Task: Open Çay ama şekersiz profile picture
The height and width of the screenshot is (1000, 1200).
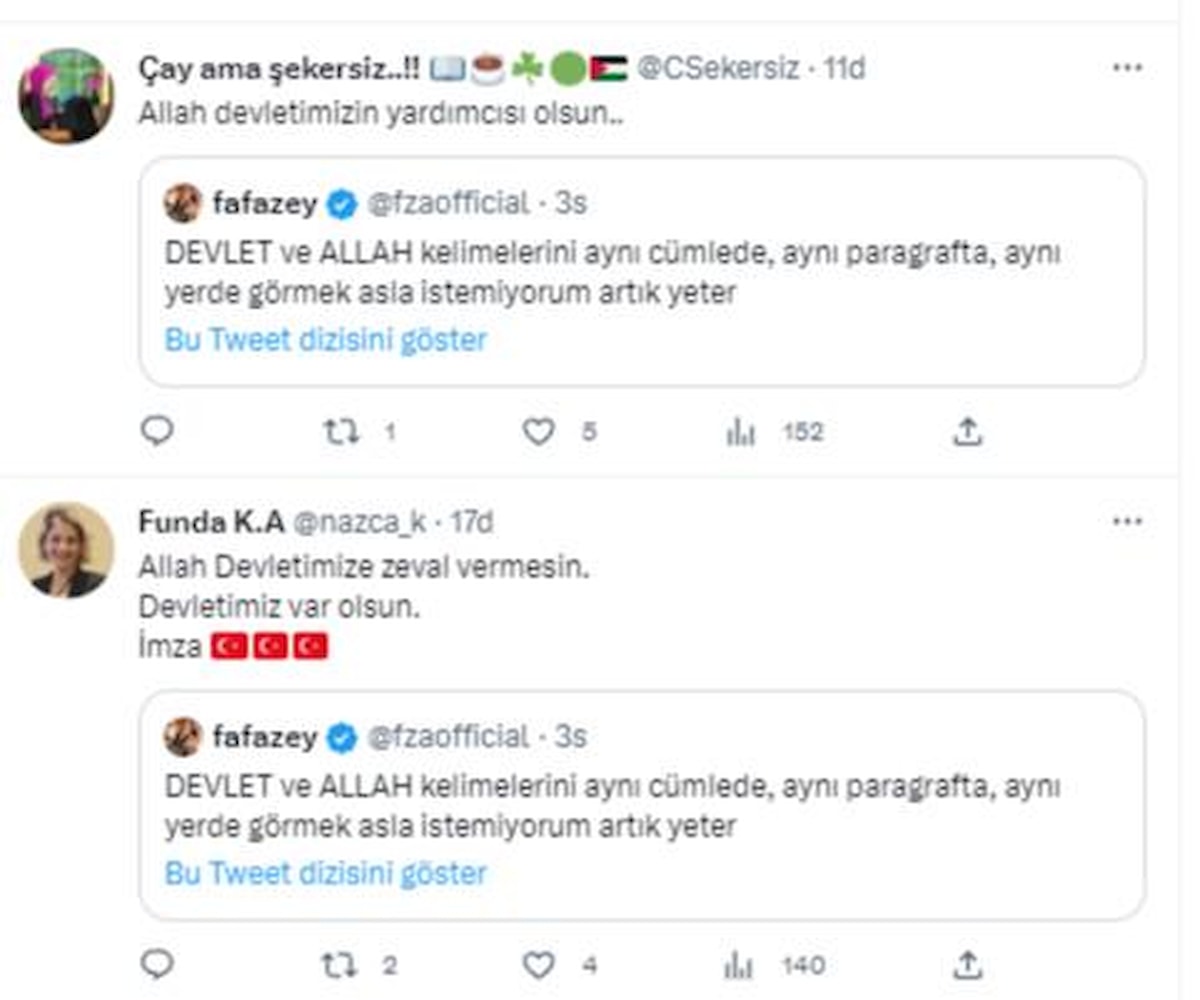Action: (x=66, y=96)
